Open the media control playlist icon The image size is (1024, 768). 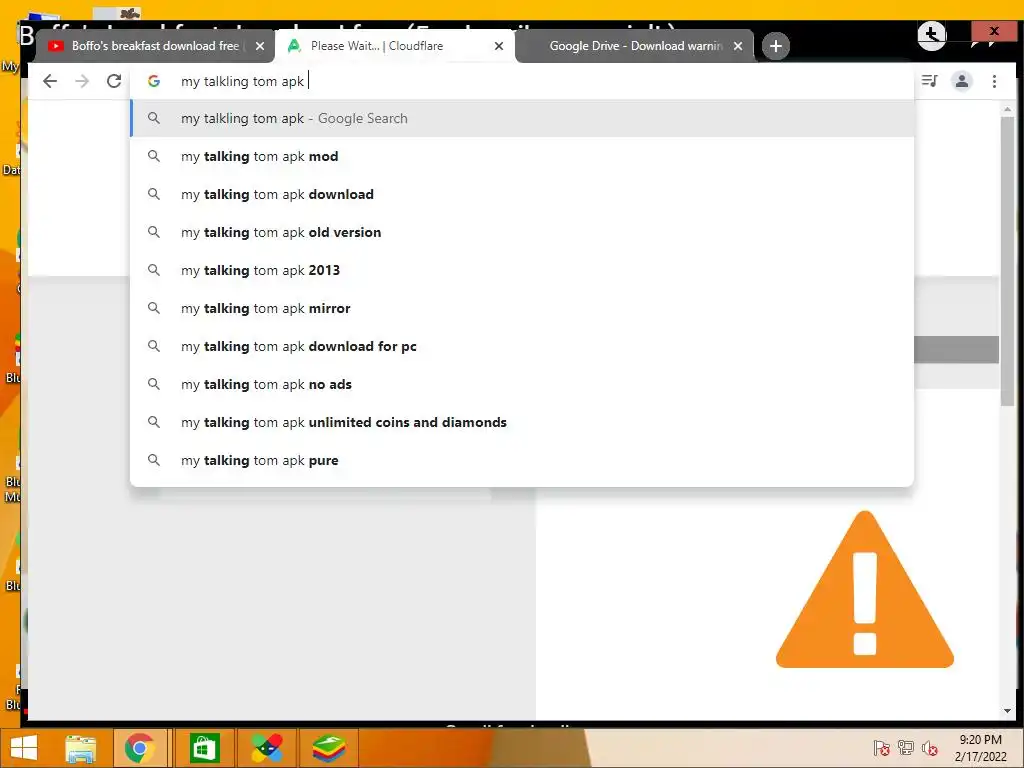[x=929, y=81]
